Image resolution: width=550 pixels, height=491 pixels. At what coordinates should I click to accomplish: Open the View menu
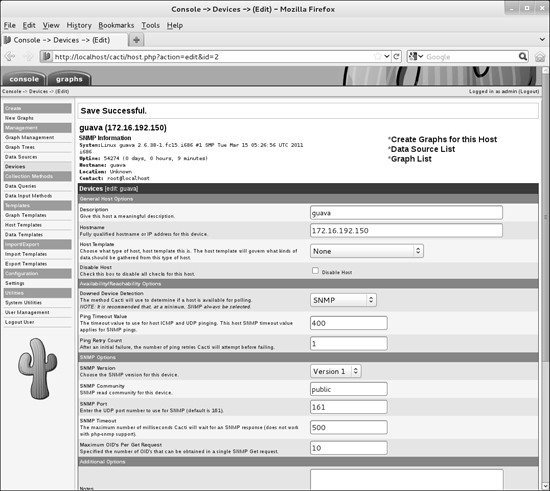click(x=51, y=25)
